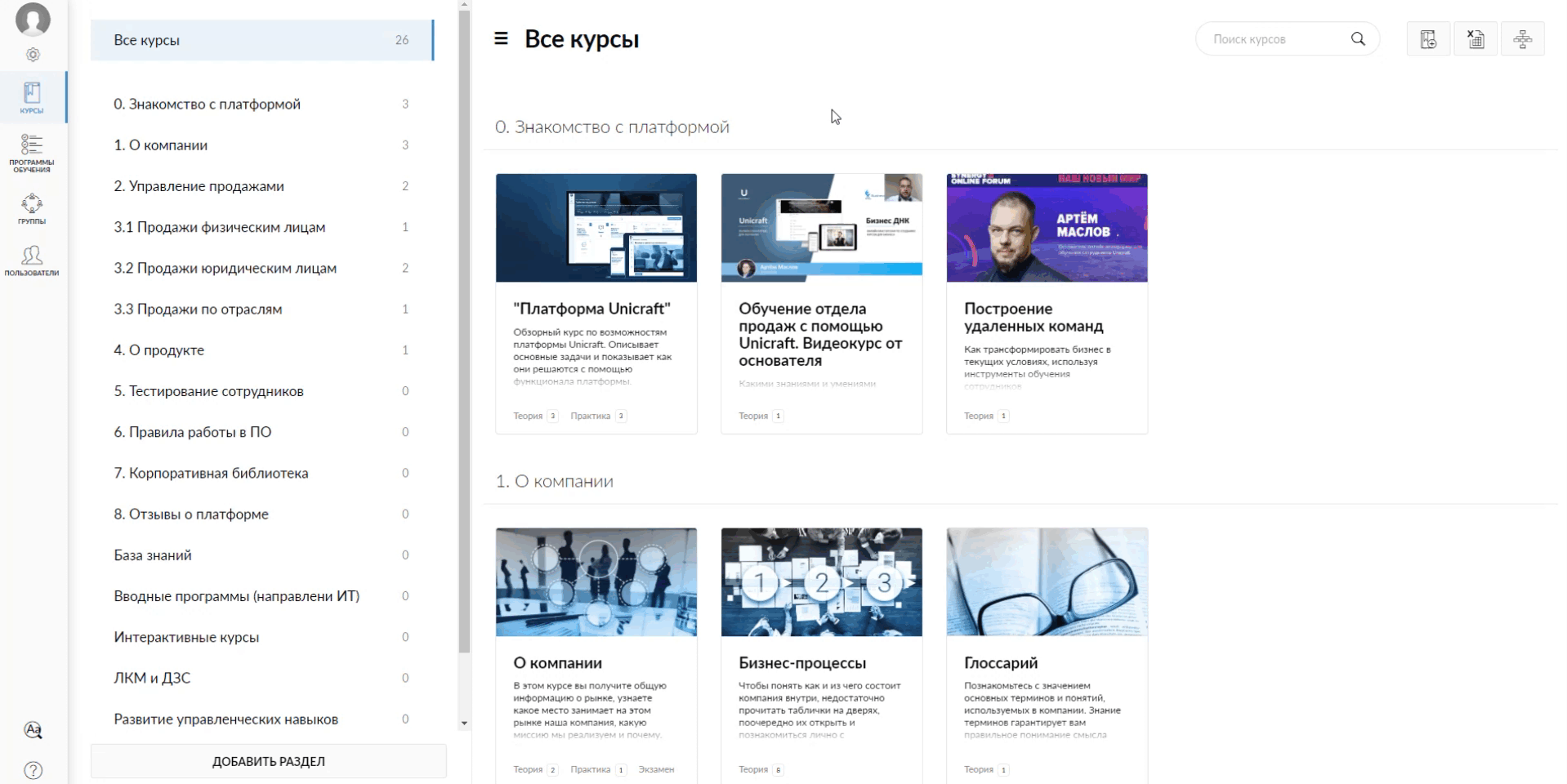Open the О компании course thumbnail
The height and width of the screenshot is (784, 1567).
point(596,582)
